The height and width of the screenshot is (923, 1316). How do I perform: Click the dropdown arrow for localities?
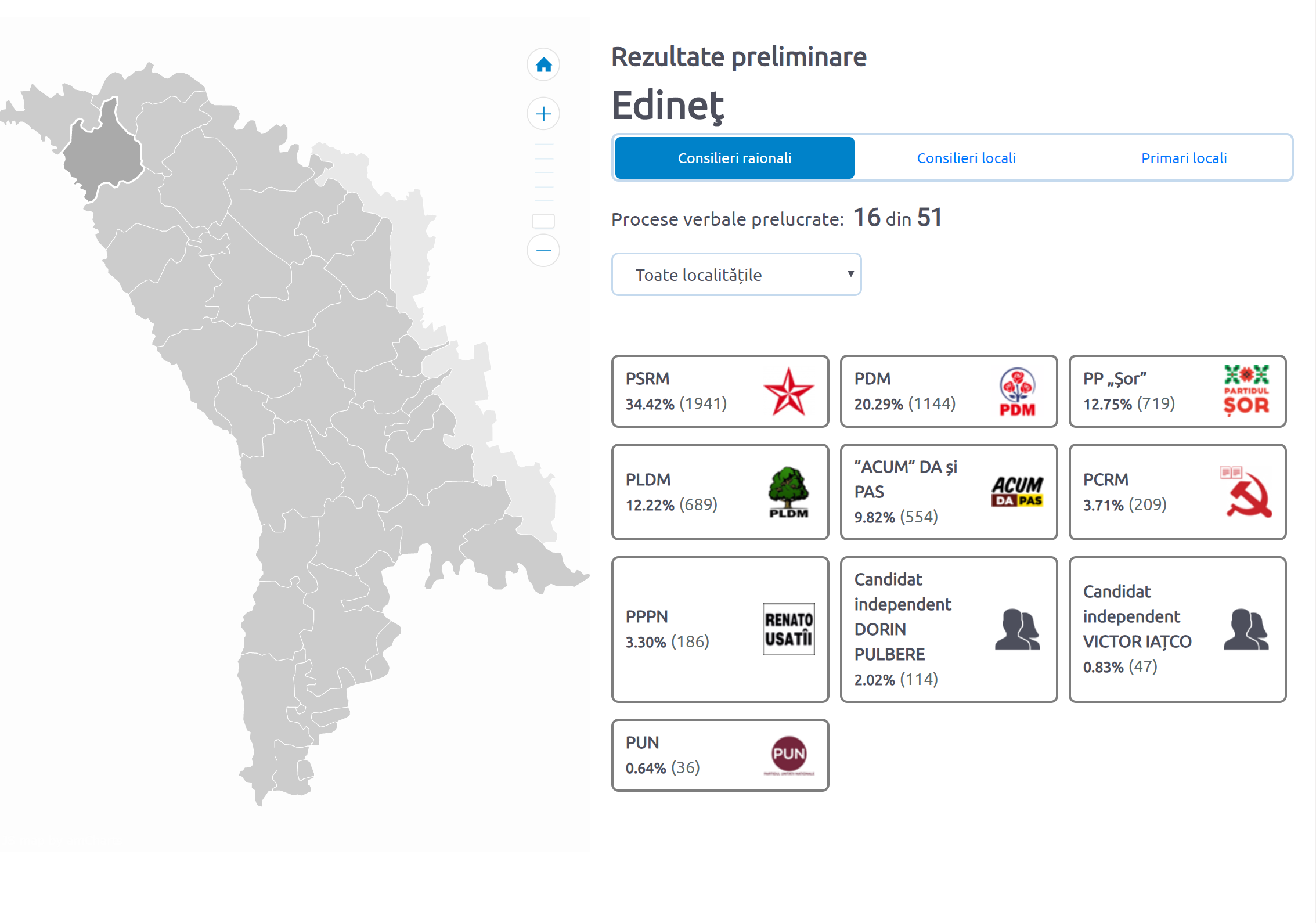point(850,274)
